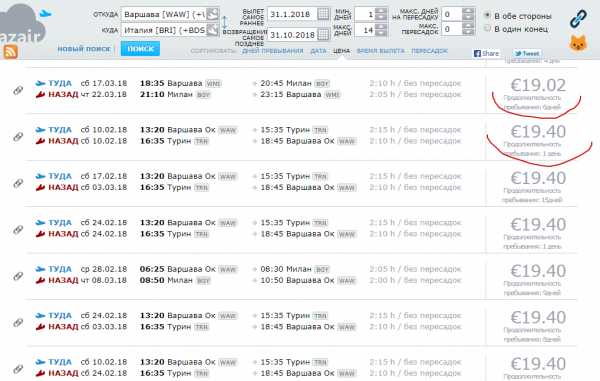Decrease max days per transfer stepper
The width and height of the screenshot is (600, 381).
(468, 18)
